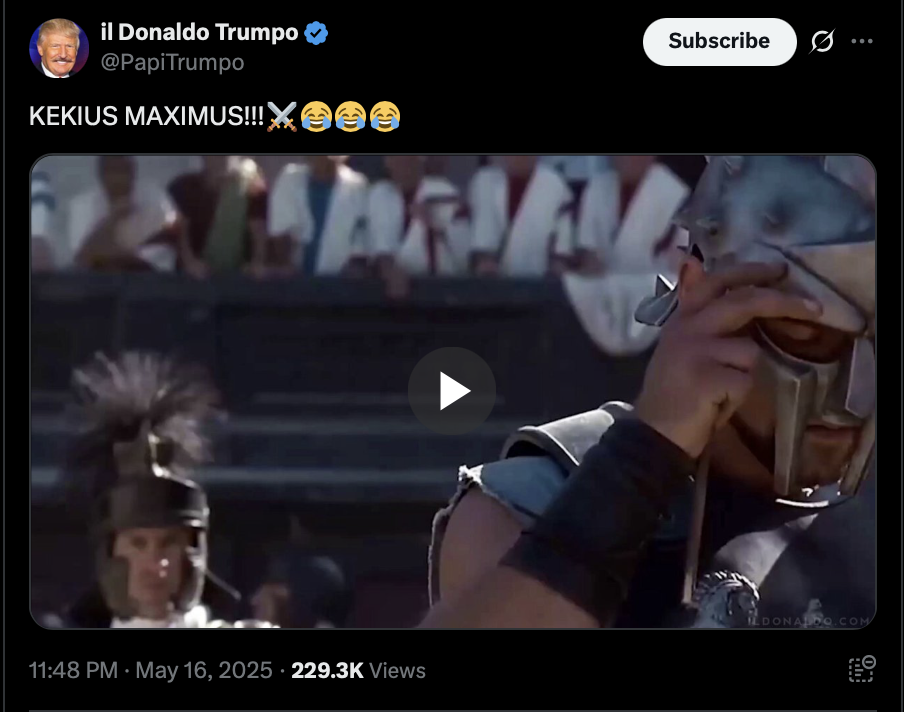Open the @PapiTrumpo handle link
904x712 pixels.
(172, 62)
